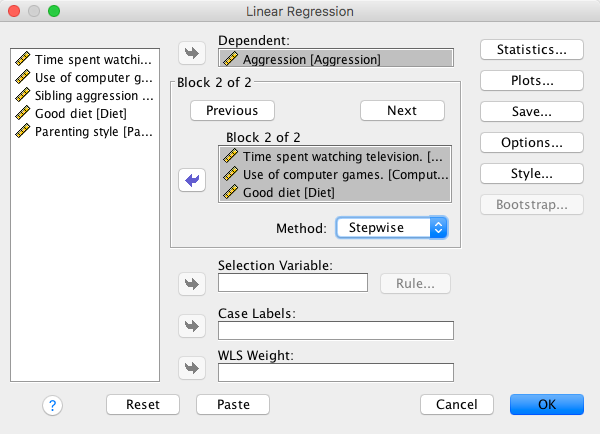Click the Reset button
The image size is (600, 434).
point(143,405)
